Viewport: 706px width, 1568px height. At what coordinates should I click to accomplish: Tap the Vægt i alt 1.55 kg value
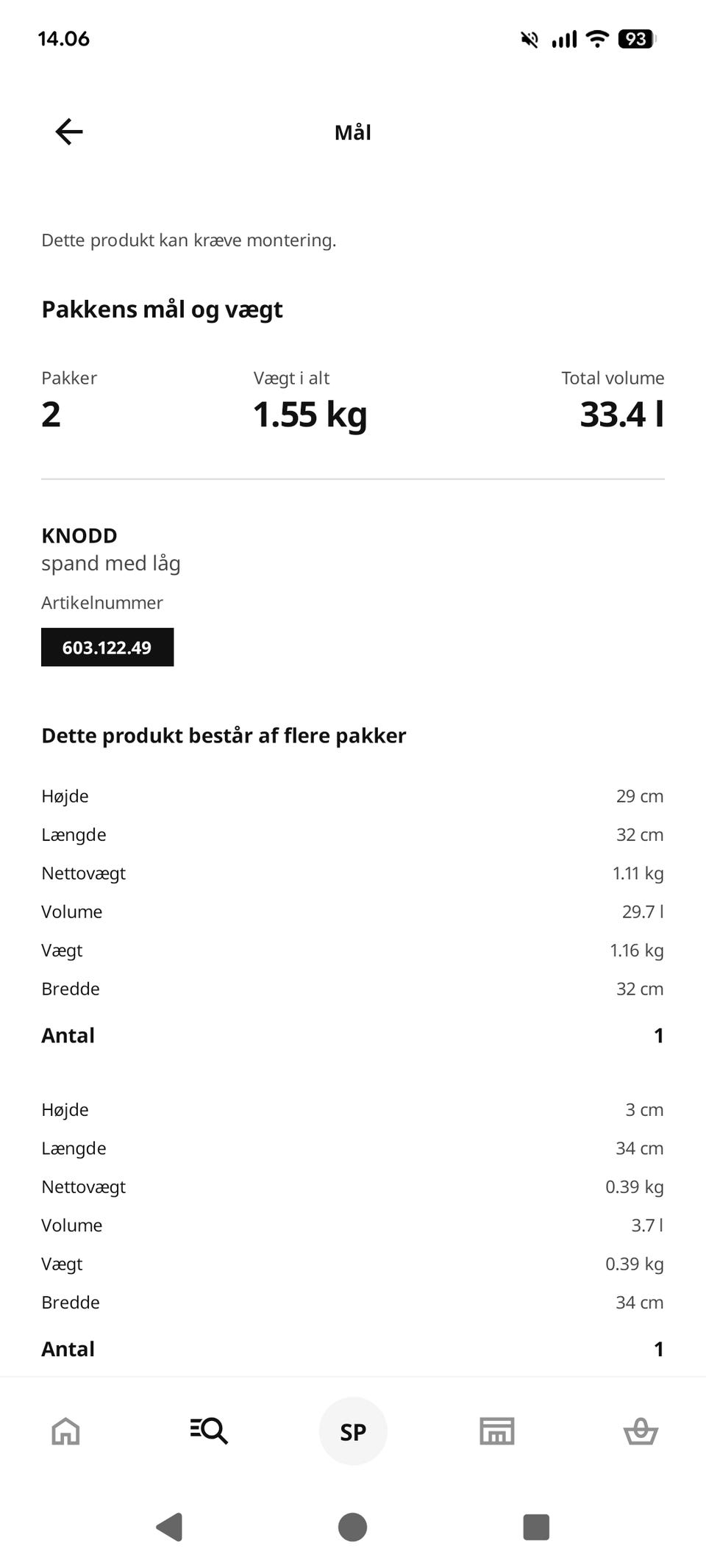pos(310,415)
